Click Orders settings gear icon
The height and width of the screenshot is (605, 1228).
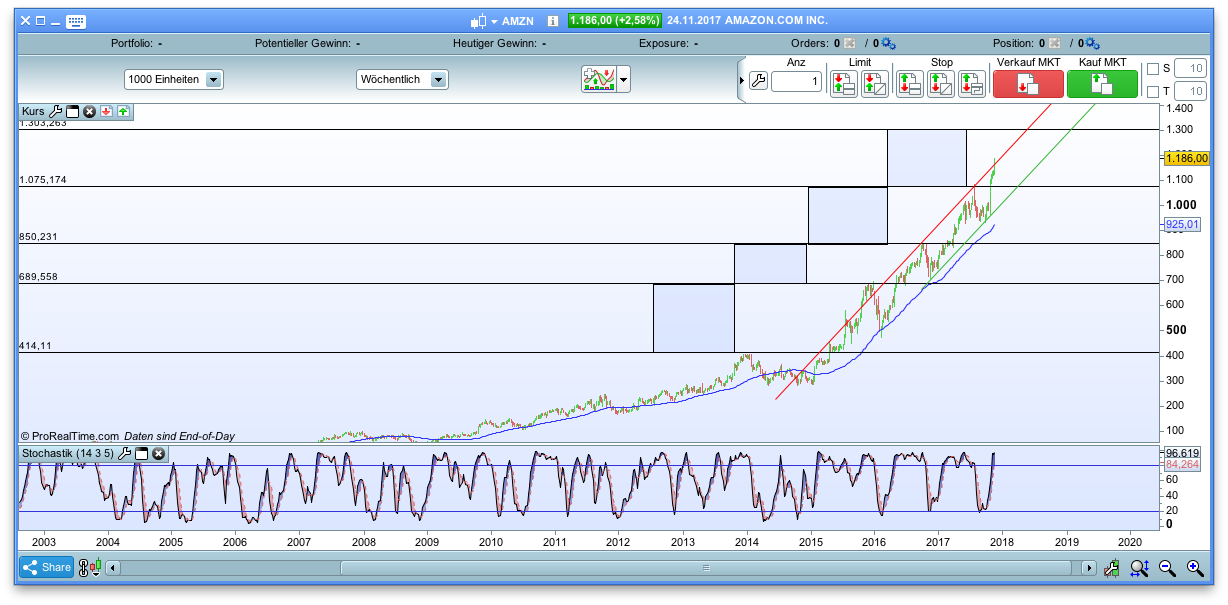888,44
